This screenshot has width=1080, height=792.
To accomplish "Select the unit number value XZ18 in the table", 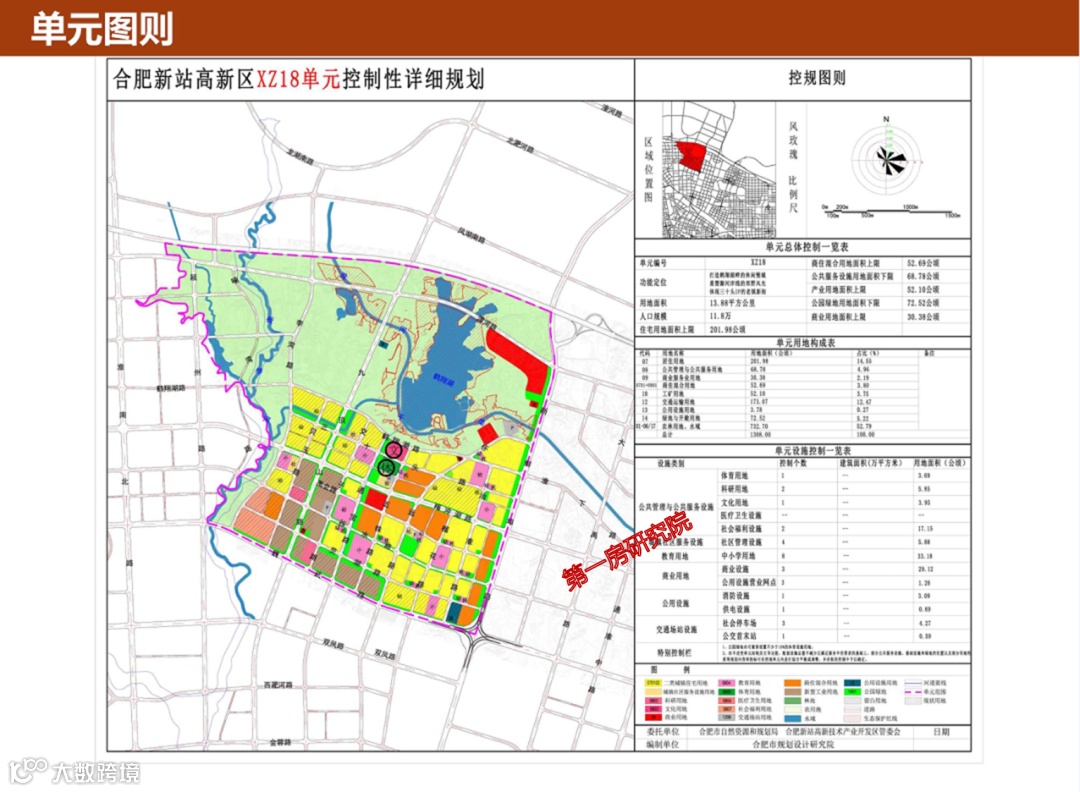I will 758,262.
